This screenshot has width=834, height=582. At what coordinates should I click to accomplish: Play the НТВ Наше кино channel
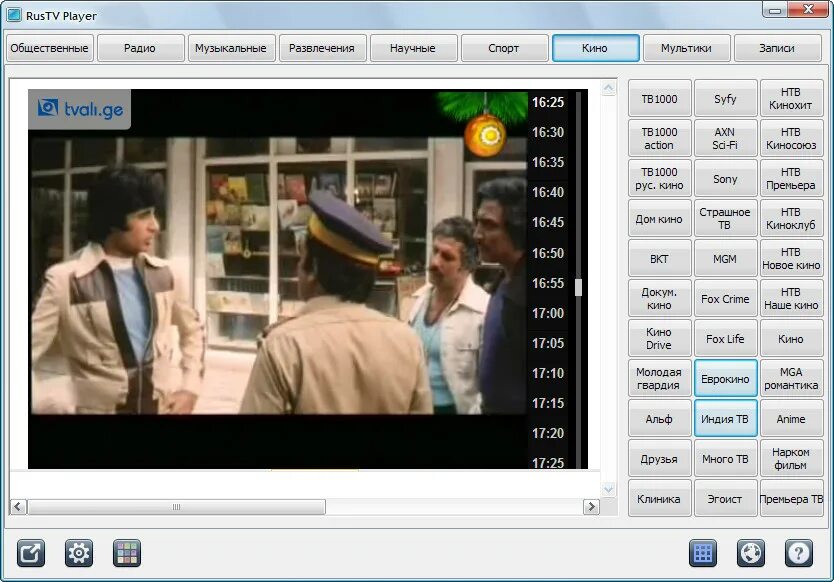pos(791,298)
